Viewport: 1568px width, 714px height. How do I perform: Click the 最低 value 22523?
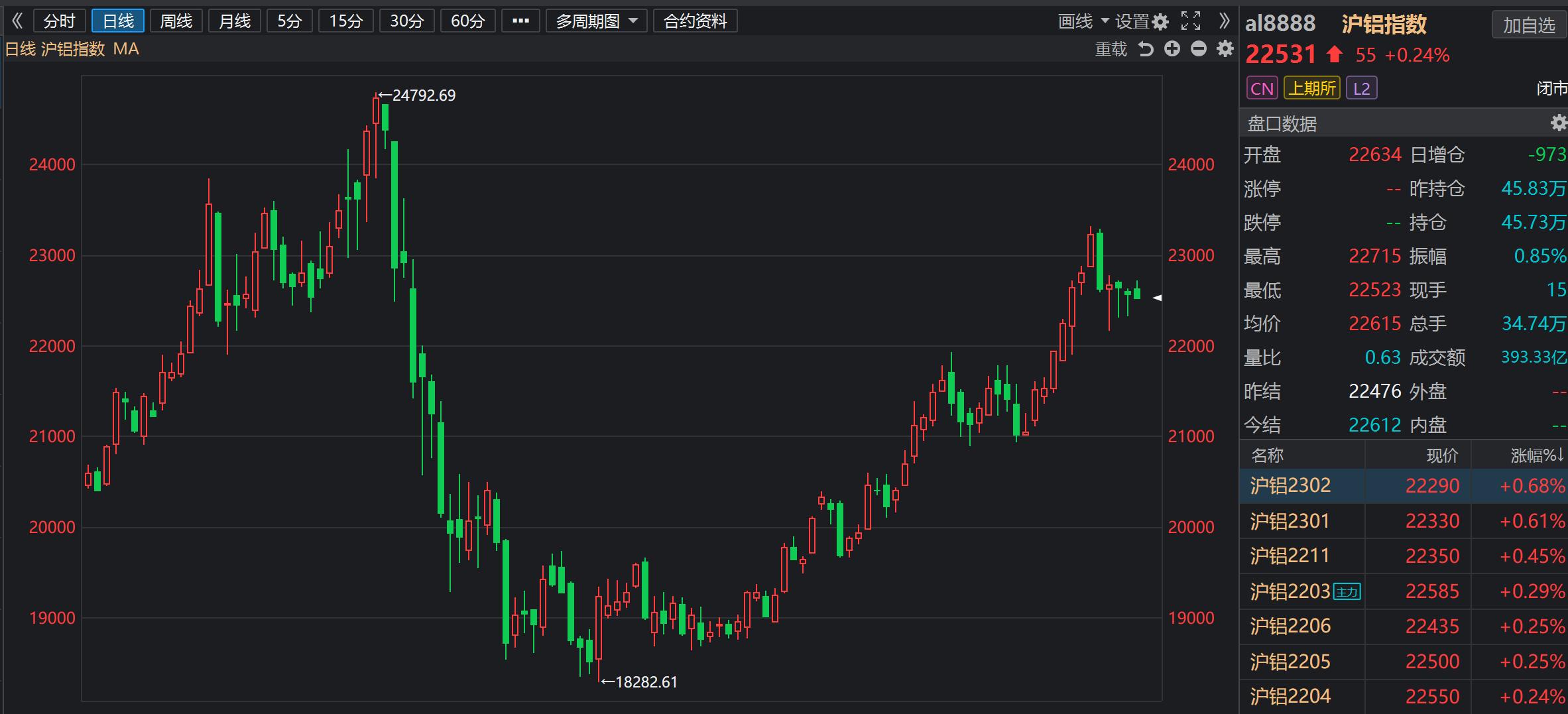point(1375,290)
